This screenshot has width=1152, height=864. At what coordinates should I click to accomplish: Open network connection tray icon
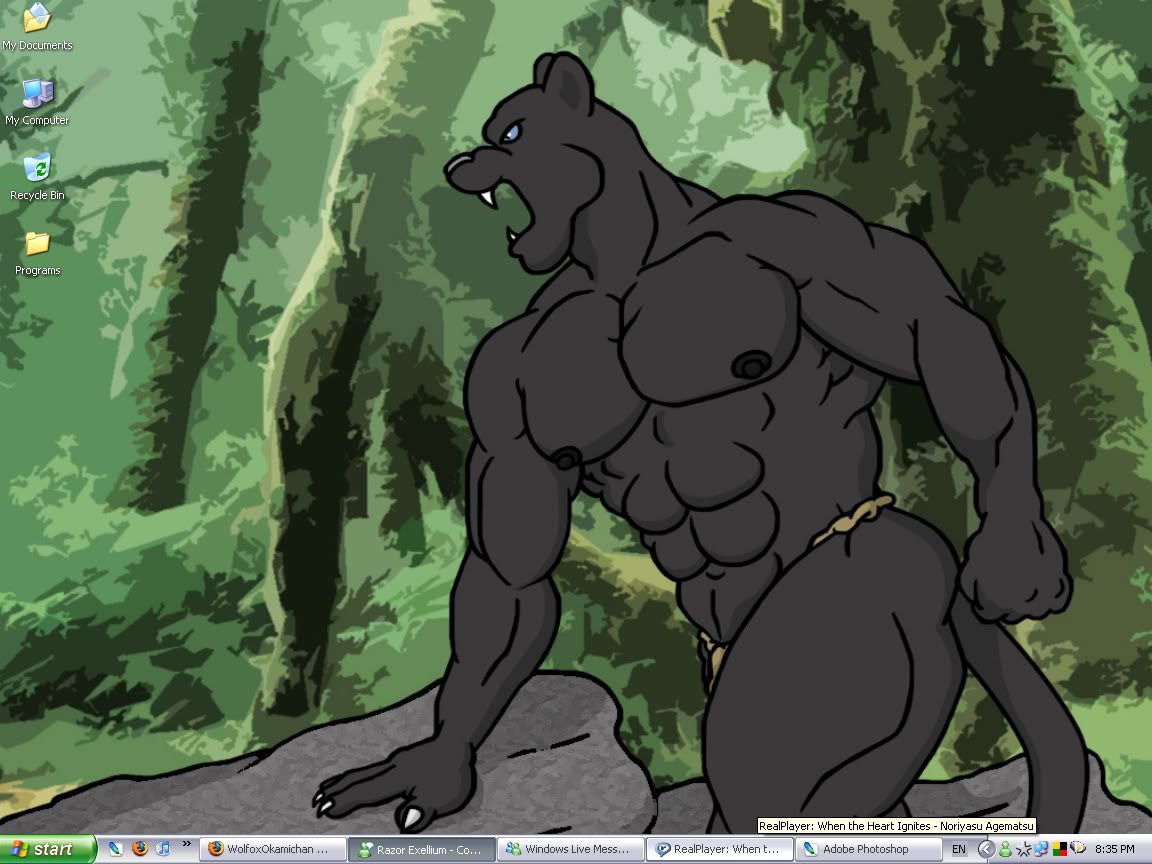[1040, 850]
